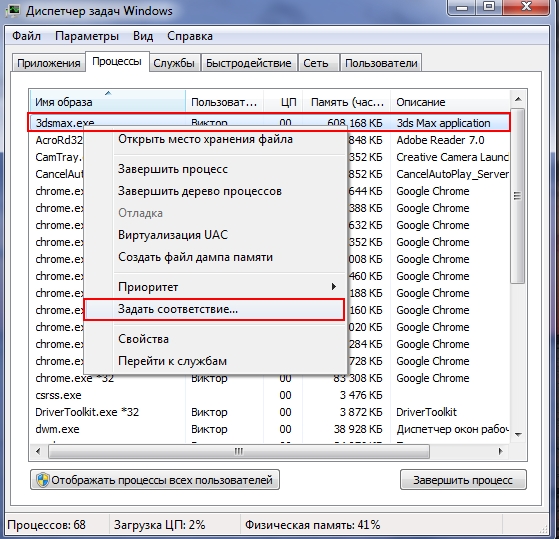The height and width of the screenshot is (539, 559).
Task: Click the CancelAutoPlay_Server description cell
Action: point(452,174)
